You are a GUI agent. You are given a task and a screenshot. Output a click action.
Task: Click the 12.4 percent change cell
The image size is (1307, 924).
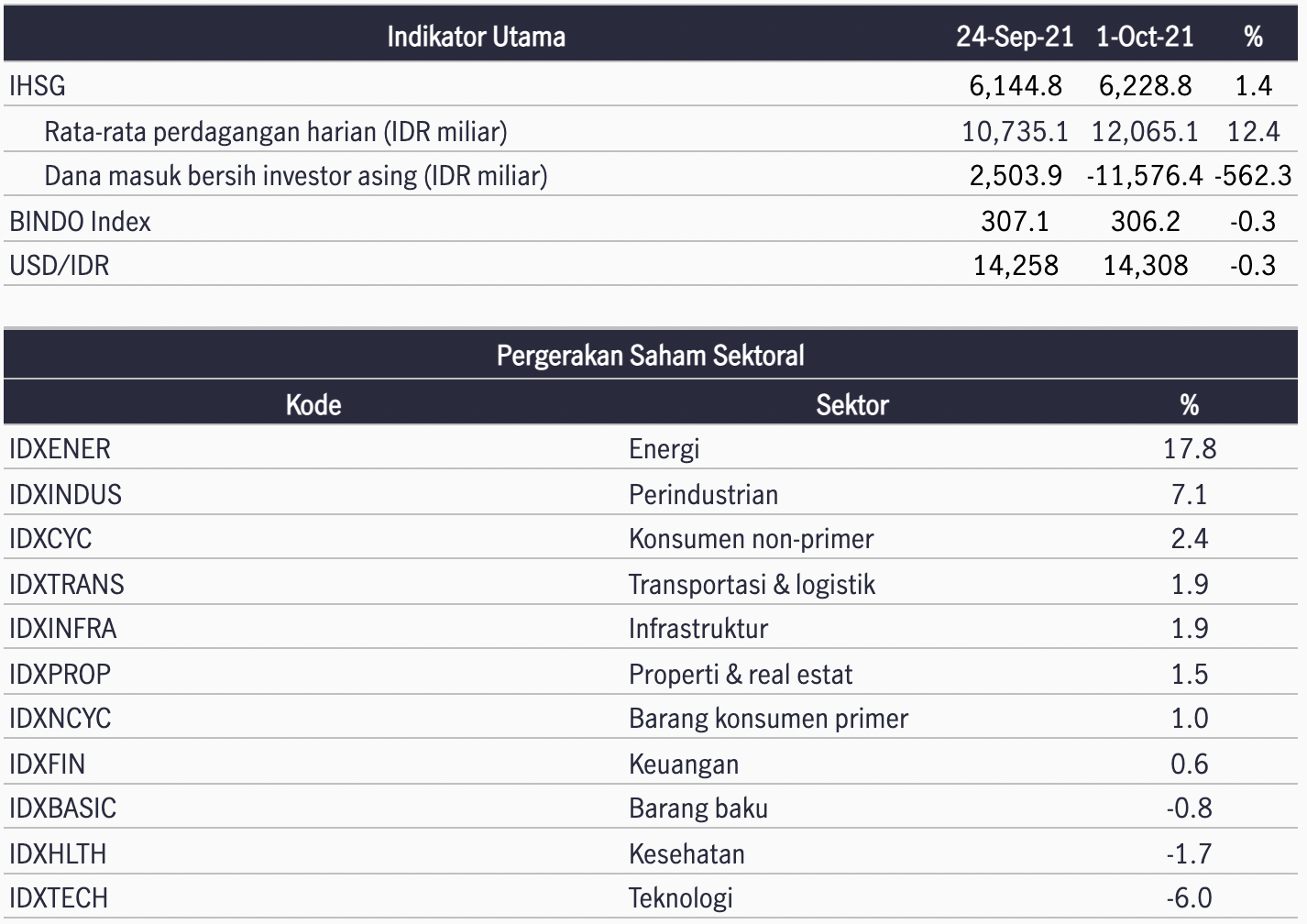coord(1254,132)
